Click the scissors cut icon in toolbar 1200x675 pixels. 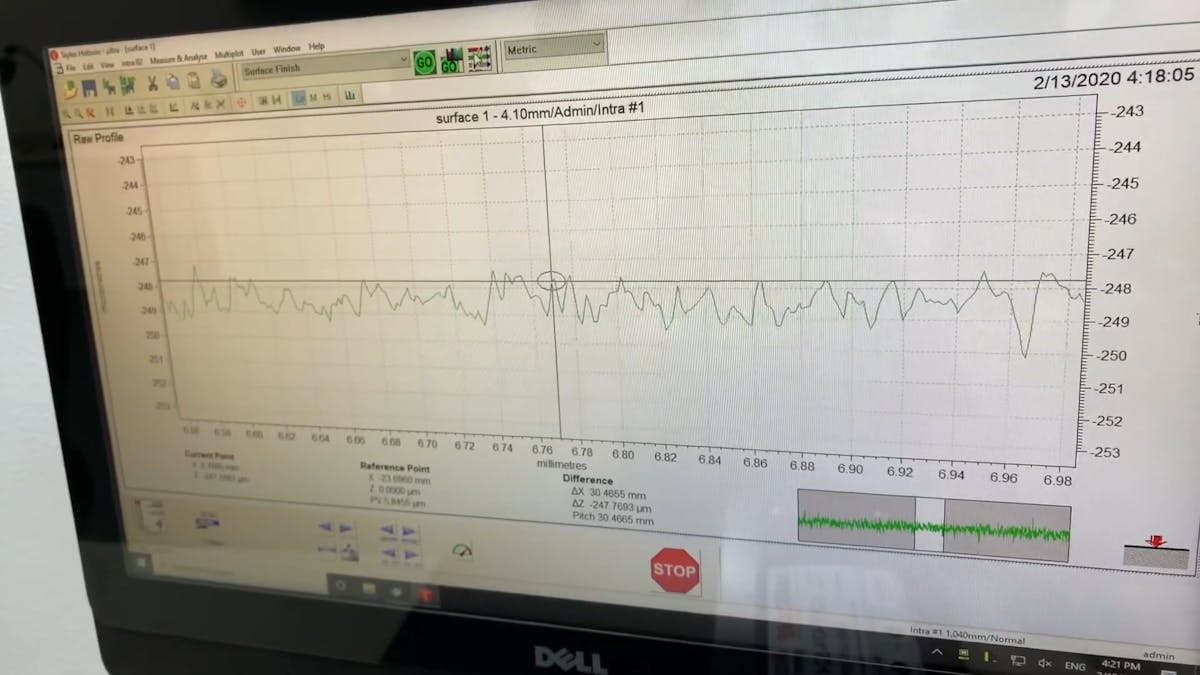(151, 84)
